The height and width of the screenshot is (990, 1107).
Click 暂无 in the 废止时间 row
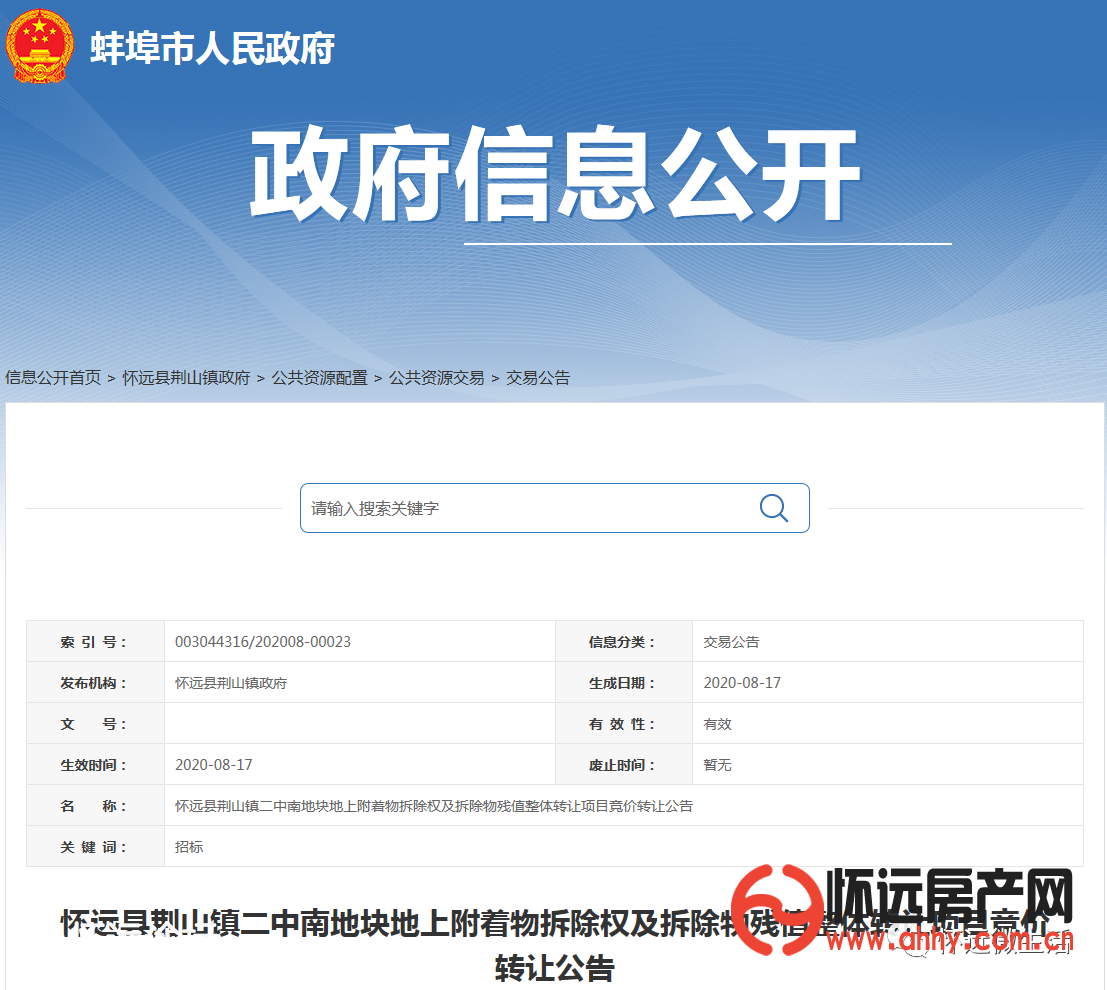[x=717, y=765]
